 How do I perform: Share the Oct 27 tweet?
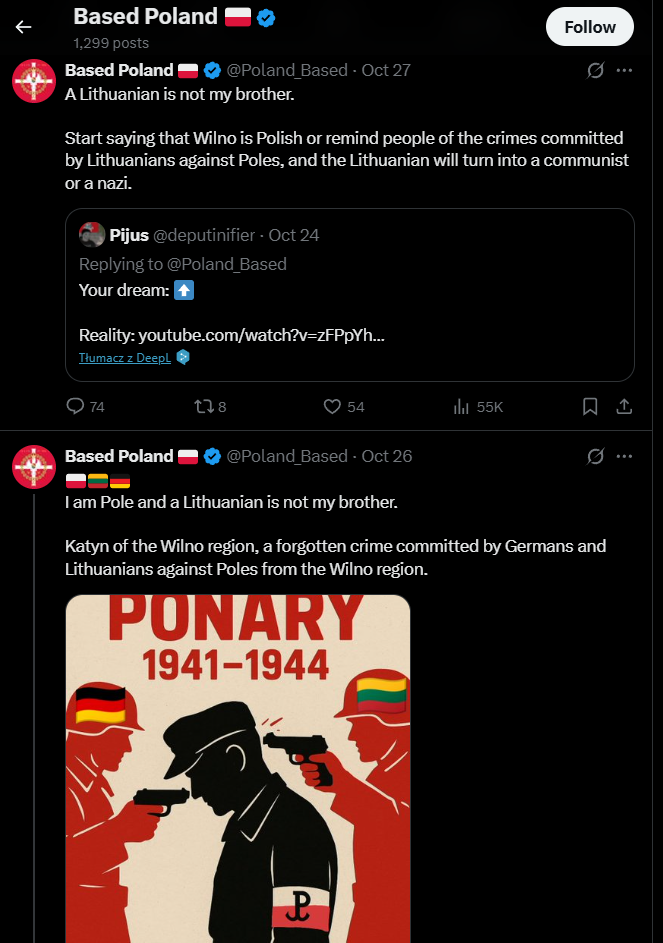pyautogui.click(x=623, y=407)
